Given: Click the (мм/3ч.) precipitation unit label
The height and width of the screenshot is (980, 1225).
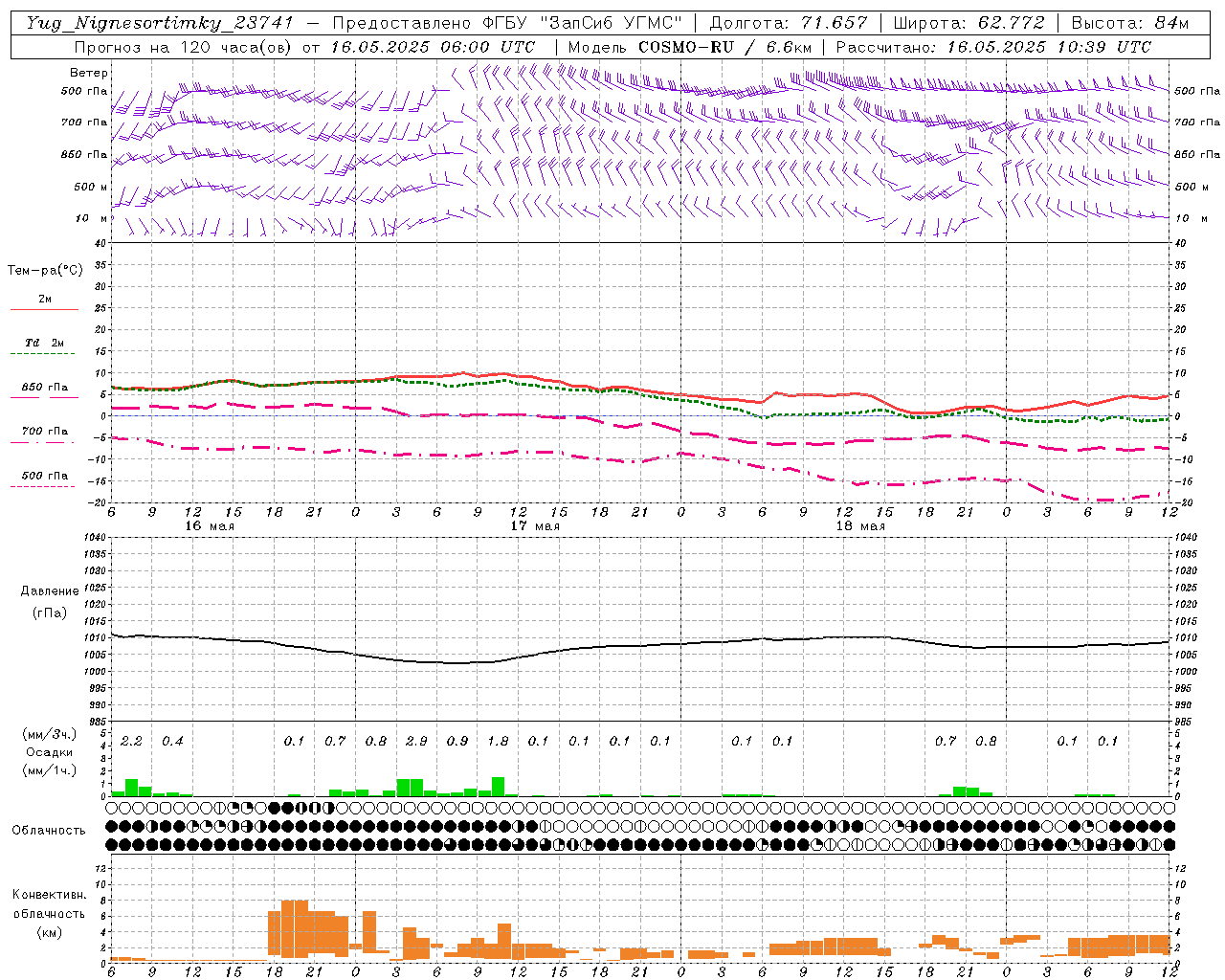Looking at the screenshot, I should click(x=49, y=735).
